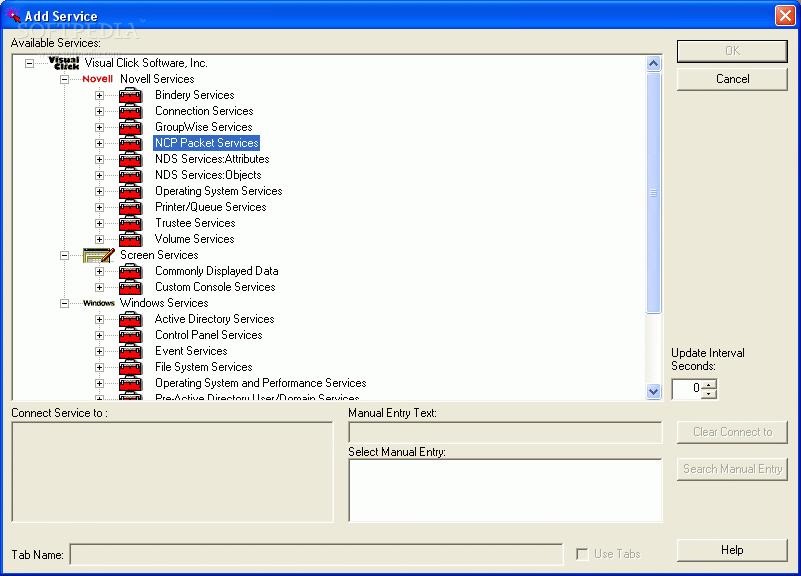Click the services list vertical scrollbar thumb

[x=653, y=193]
